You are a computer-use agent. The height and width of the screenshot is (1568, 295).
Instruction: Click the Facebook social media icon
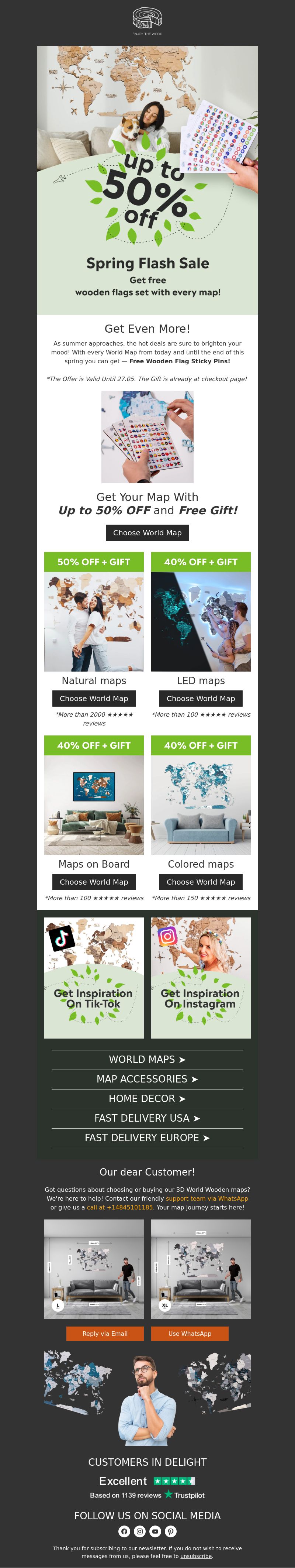coord(124,1531)
